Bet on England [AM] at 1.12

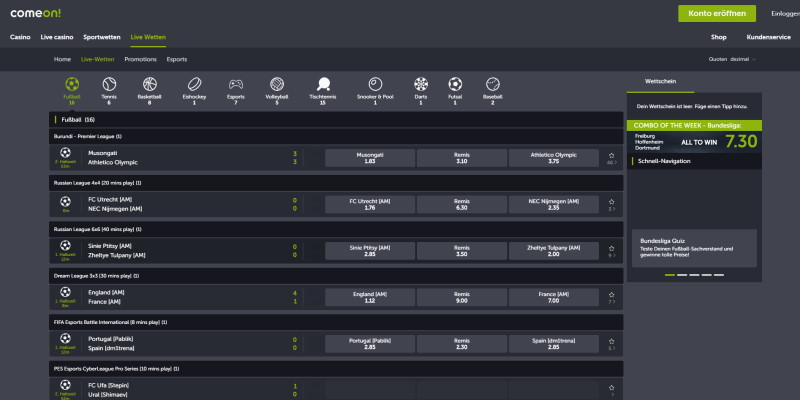[370, 297]
